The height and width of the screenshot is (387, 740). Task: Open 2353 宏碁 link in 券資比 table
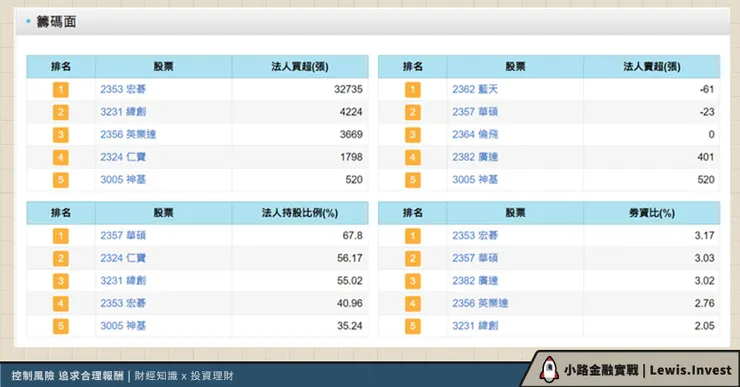[475, 235]
